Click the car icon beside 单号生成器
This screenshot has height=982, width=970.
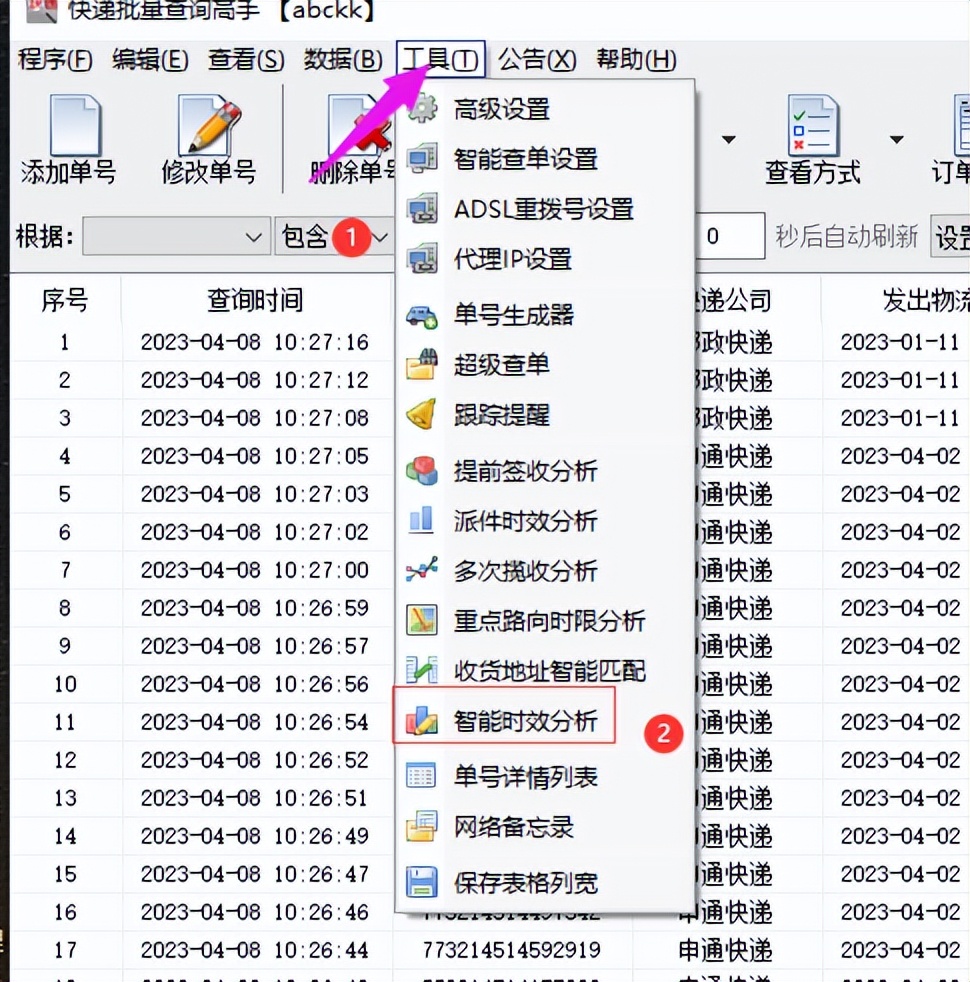pos(421,313)
